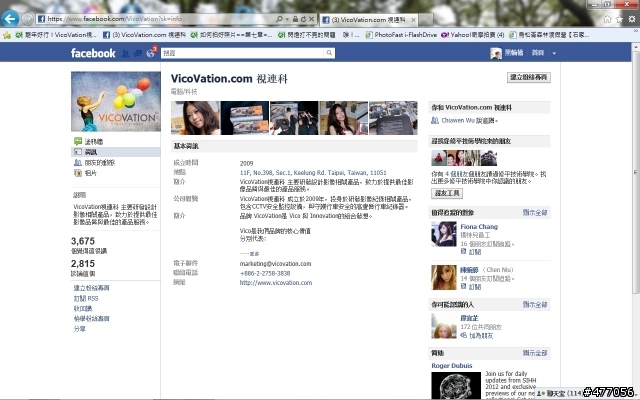The height and width of the screenshot is (400, 640).
Task: Click the Create Page button at top right
Action: coord(529,77)
